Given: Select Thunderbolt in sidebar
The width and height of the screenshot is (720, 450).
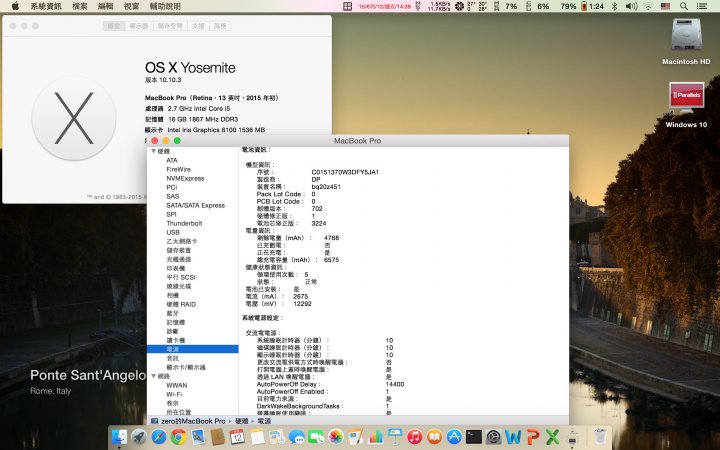Looking at the screenshot, I should pos(184,223).
